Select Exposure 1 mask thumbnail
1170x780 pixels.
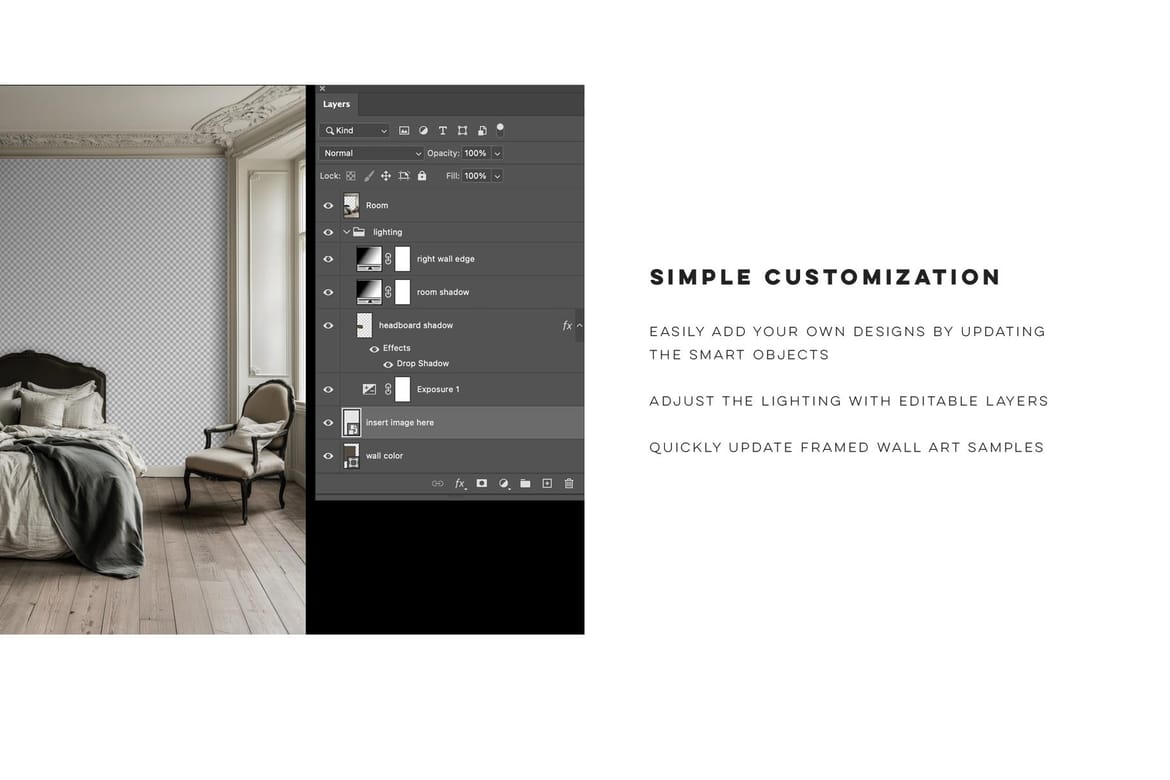point(402,389)
